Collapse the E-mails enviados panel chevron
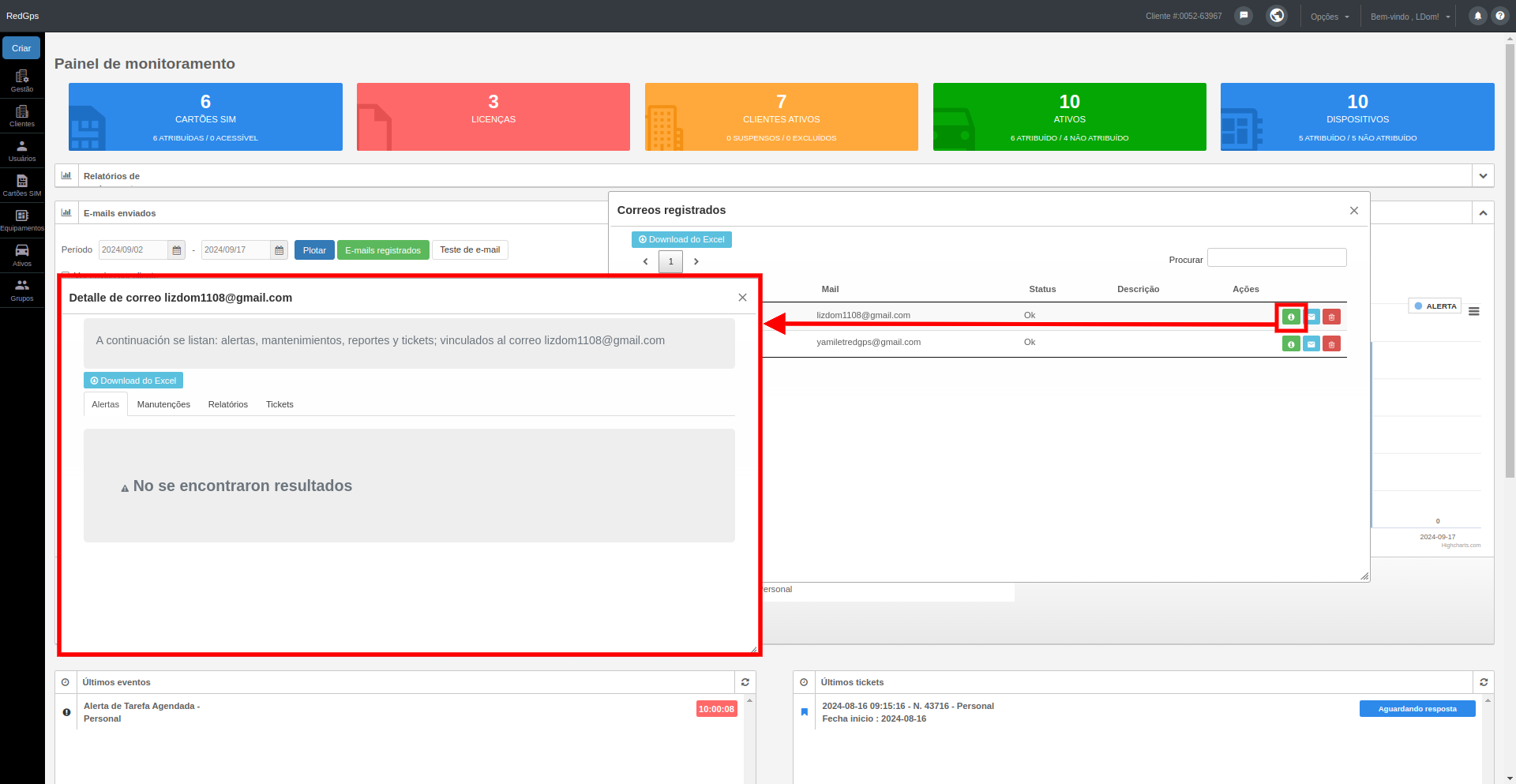The width and height of the screenshot is (1516, 784). click(x=1483, y=213)
